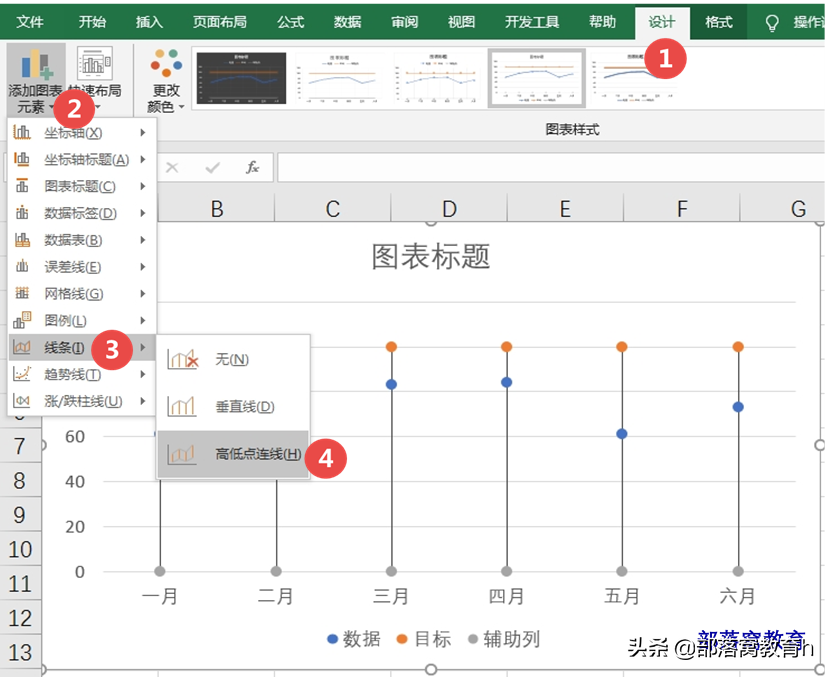The height and width of the screenshot is (677, 833).
Task: Switch to the 数据 ribbon tab
Action: click(347, 22)
